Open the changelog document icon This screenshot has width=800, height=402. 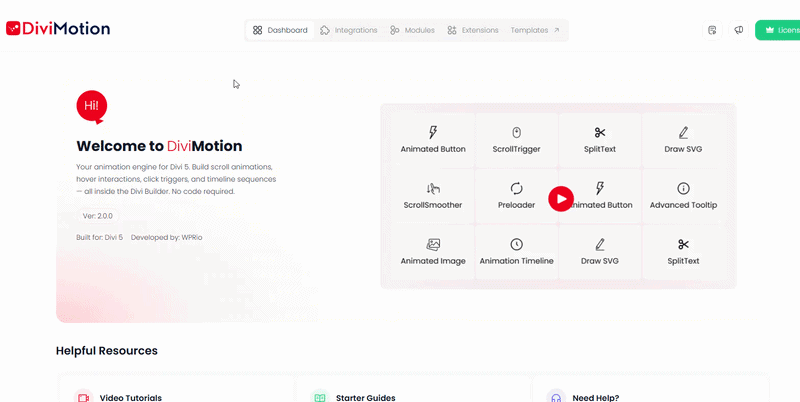[x=712, y=30]
